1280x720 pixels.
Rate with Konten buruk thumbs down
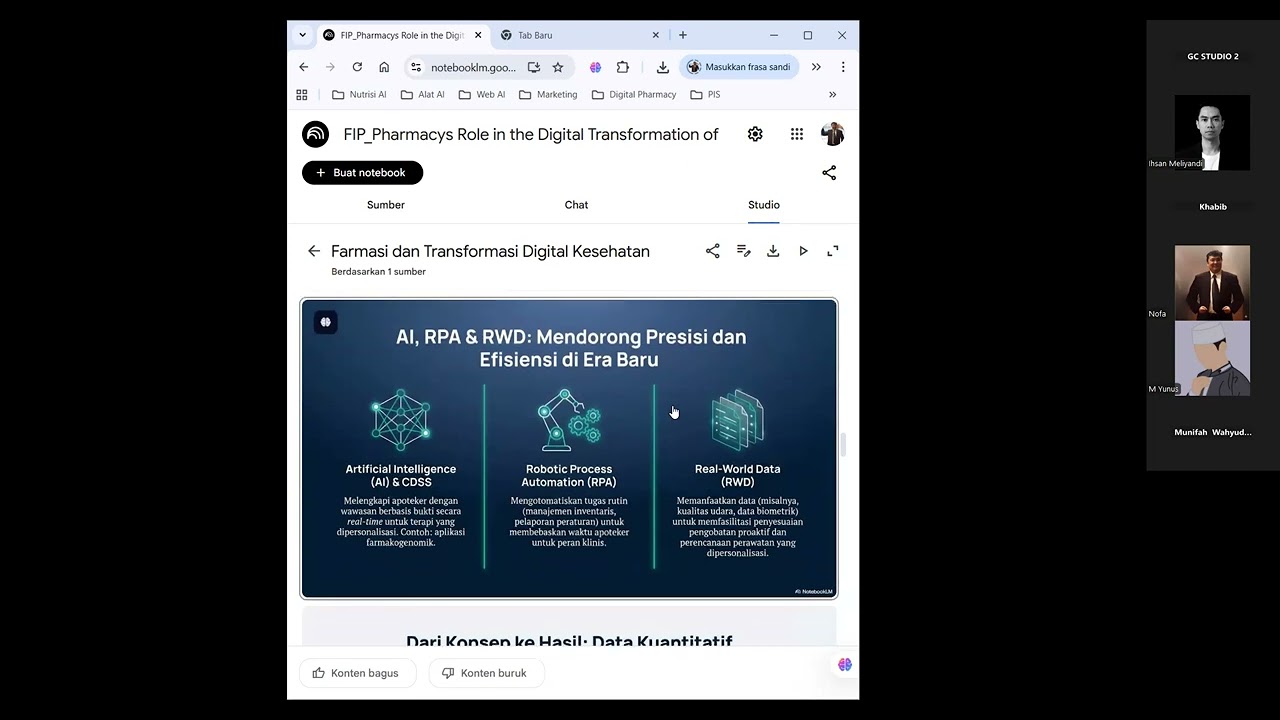tap(486, 673)
